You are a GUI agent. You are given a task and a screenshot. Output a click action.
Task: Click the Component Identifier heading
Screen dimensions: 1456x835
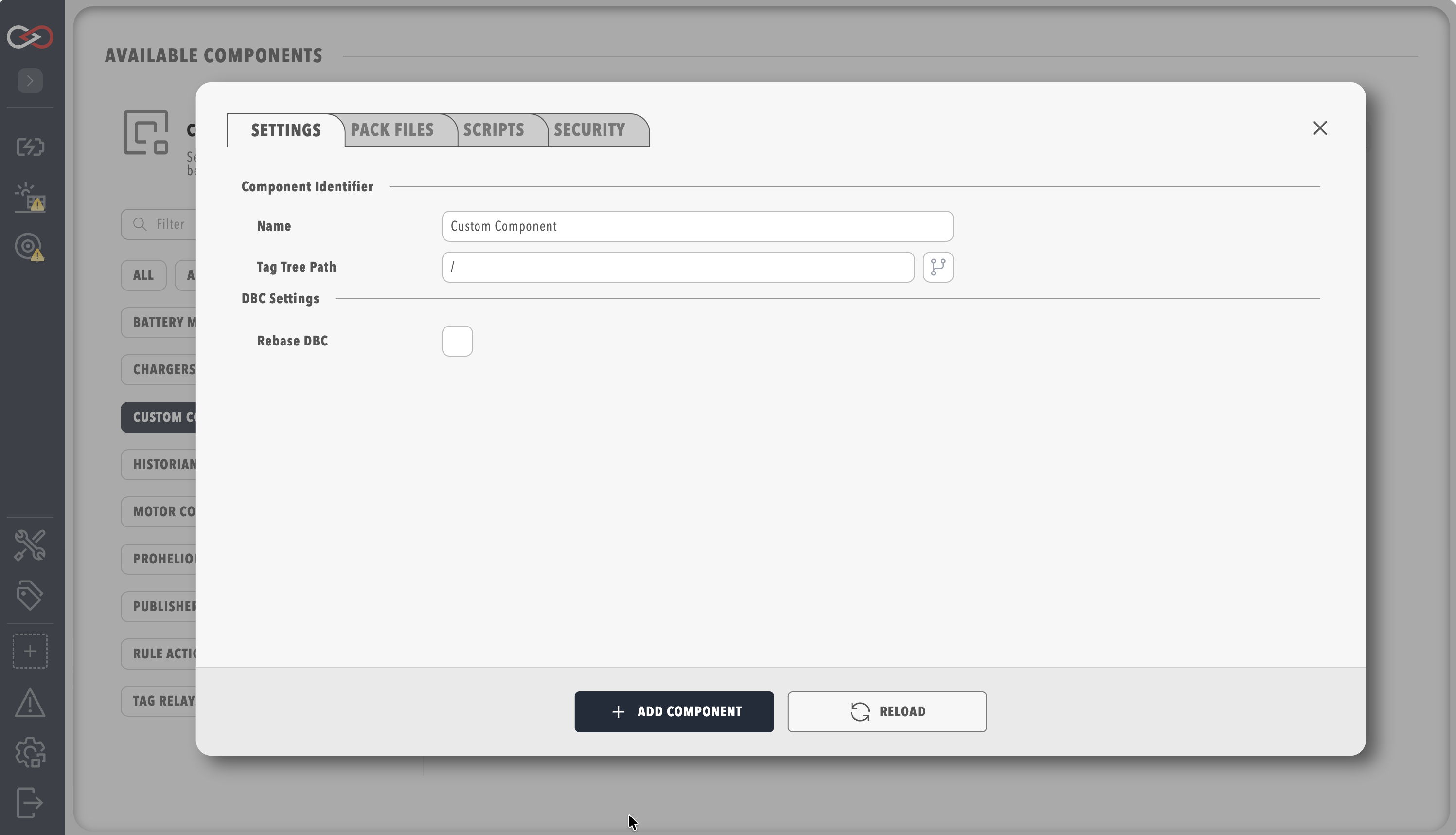[x=307, y=187]
